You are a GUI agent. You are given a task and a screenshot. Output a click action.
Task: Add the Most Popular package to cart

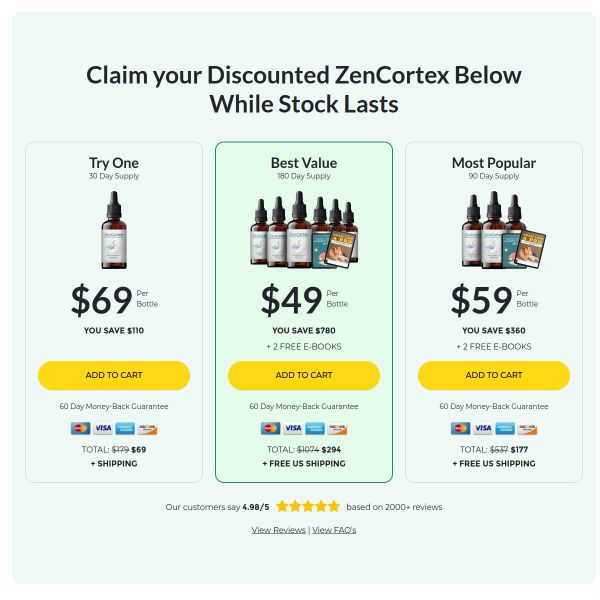494,375
